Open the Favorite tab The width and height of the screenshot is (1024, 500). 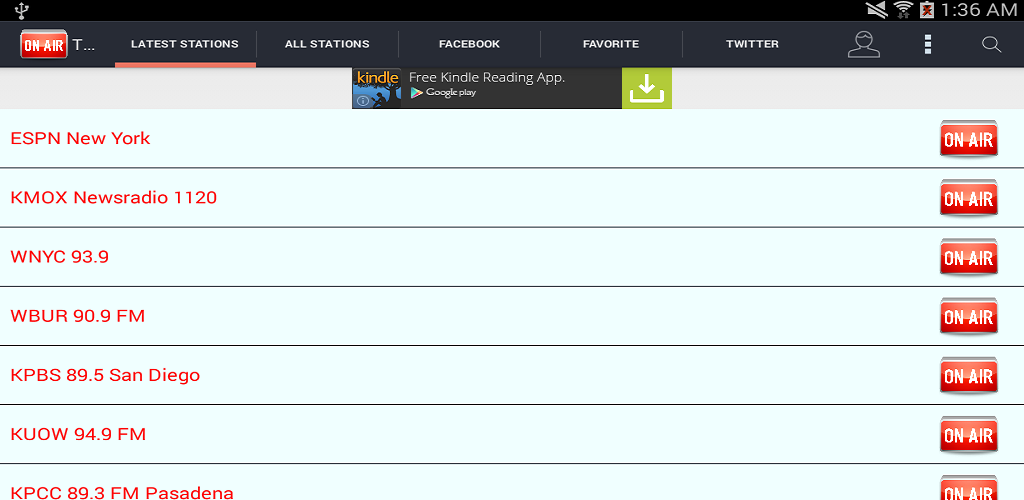[611, 44]
